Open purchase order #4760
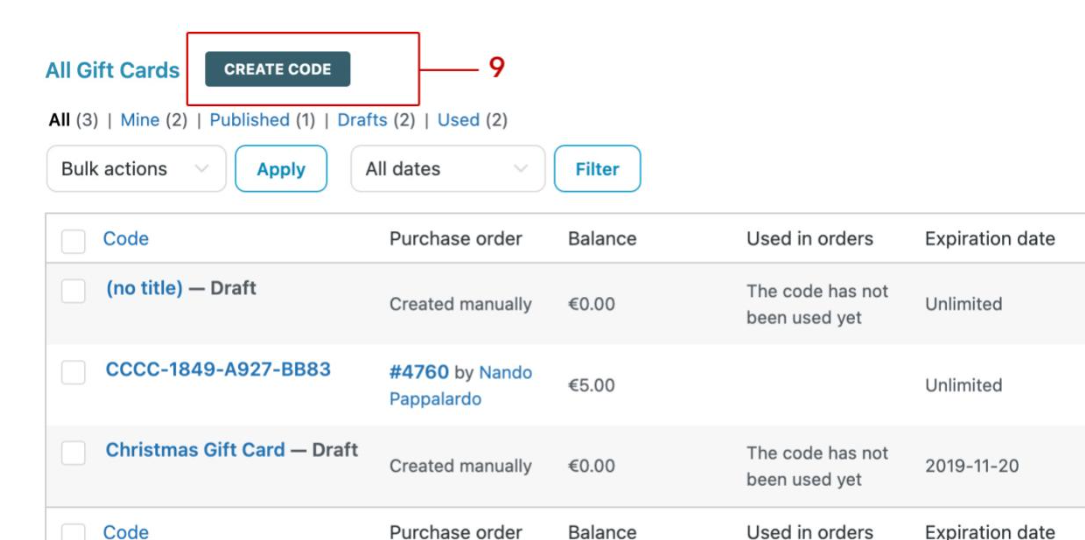The height and width of the screenshot is (540, 1085). pos(419,372)
